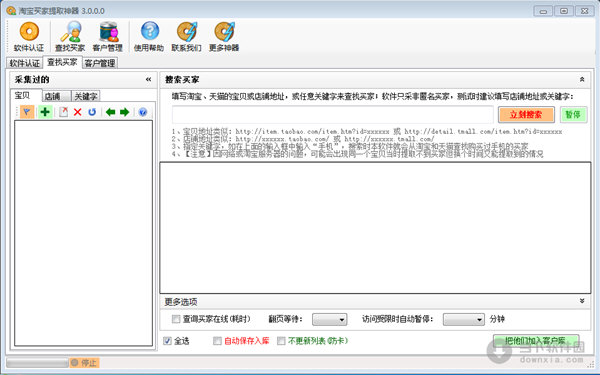Screen dimensions: 600x375
Task: Expand the 更多选项 section
Action: pos(582,301)
